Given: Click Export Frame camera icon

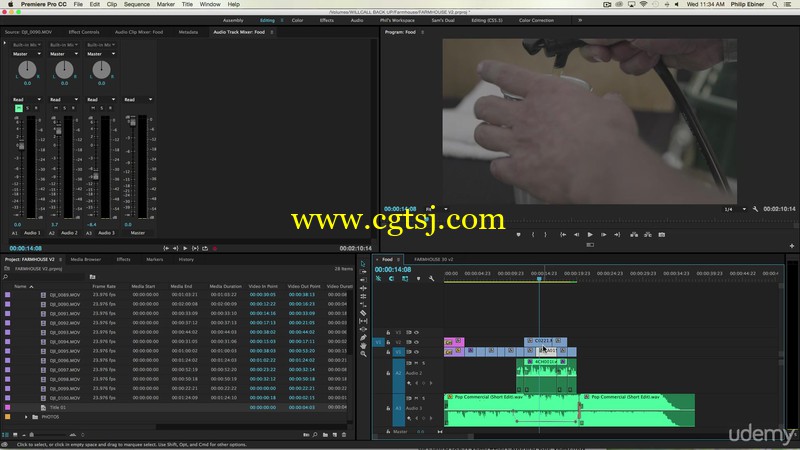Looking at the screenshot, I should pos(662,235).
